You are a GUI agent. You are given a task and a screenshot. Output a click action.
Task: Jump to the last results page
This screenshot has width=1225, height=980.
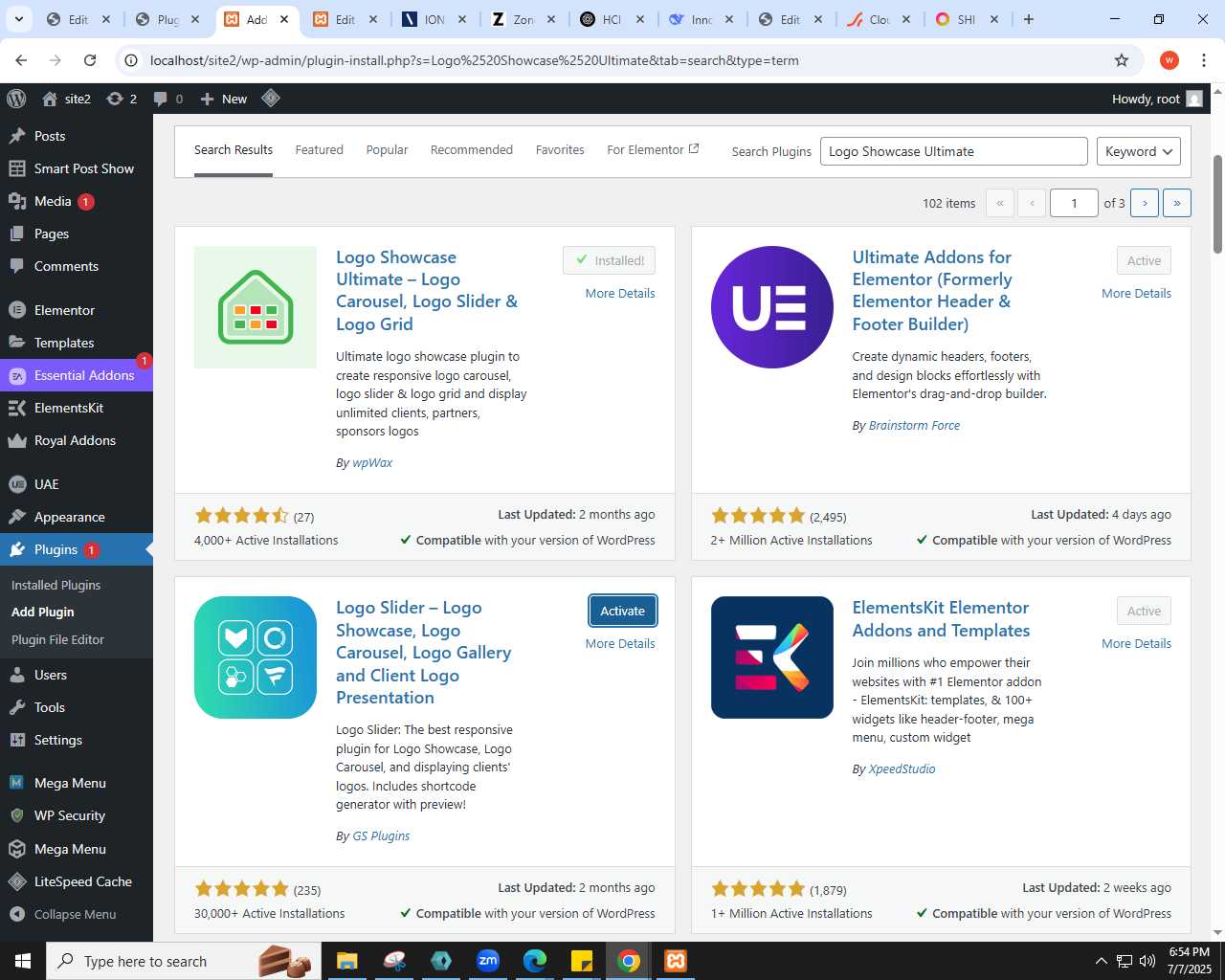(x=1177, y=203)
